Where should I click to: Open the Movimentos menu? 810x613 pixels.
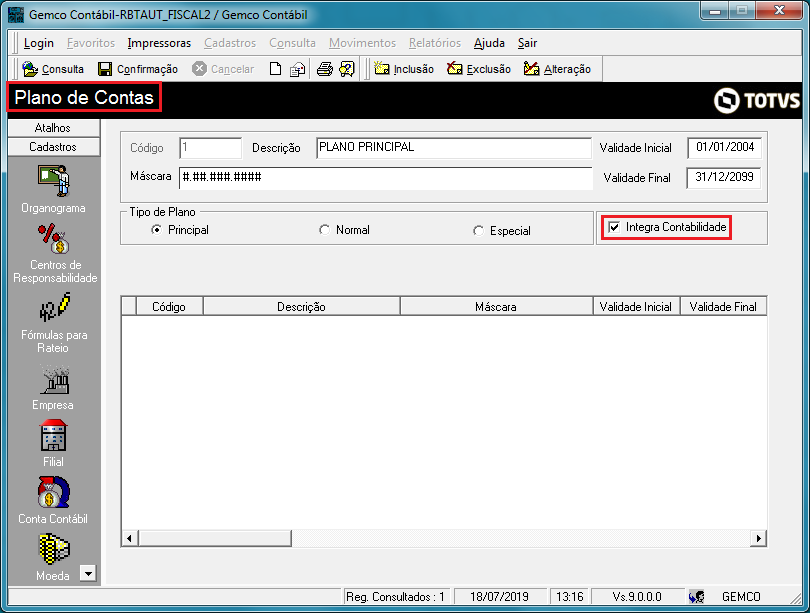click(363, 43)
